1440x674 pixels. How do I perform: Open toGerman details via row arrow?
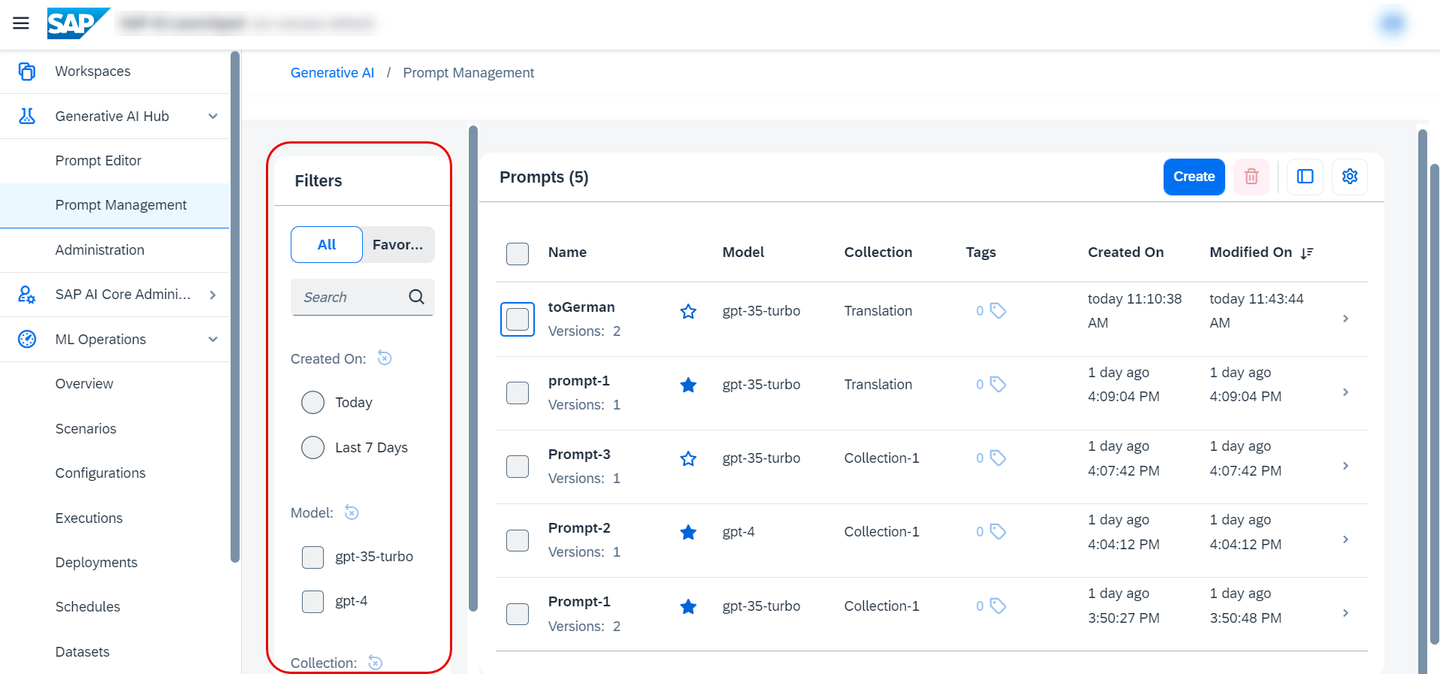(1346, 319)
